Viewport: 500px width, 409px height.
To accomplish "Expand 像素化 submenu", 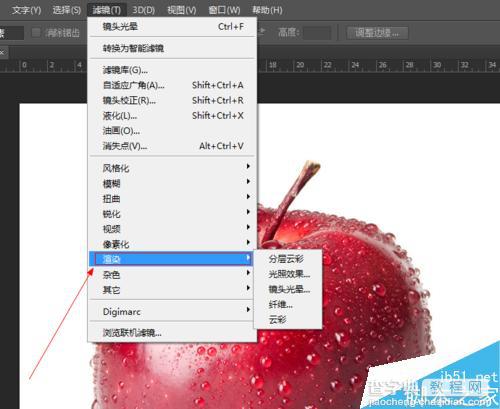I will 173,244.
